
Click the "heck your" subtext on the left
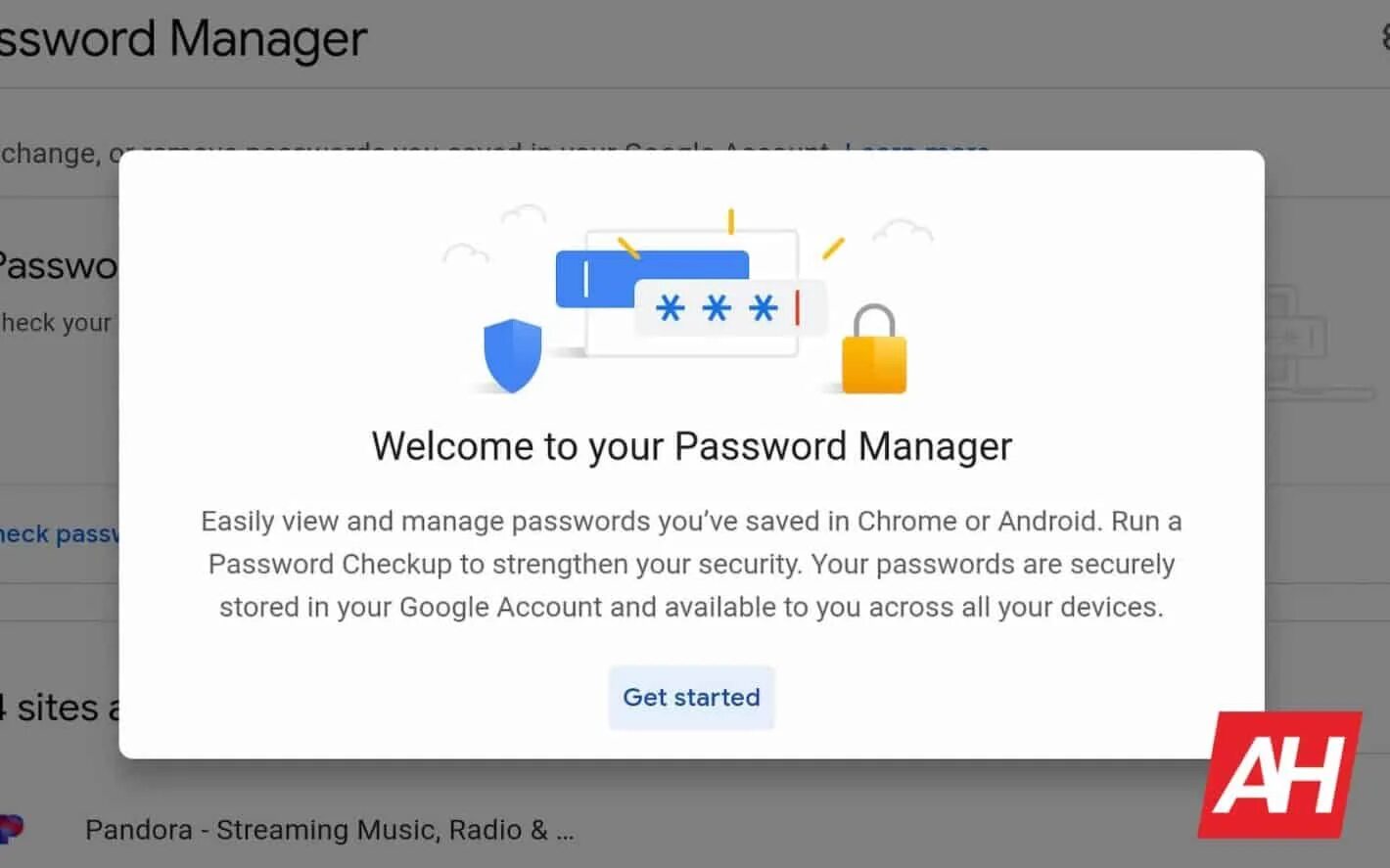(x=57, y=323)
